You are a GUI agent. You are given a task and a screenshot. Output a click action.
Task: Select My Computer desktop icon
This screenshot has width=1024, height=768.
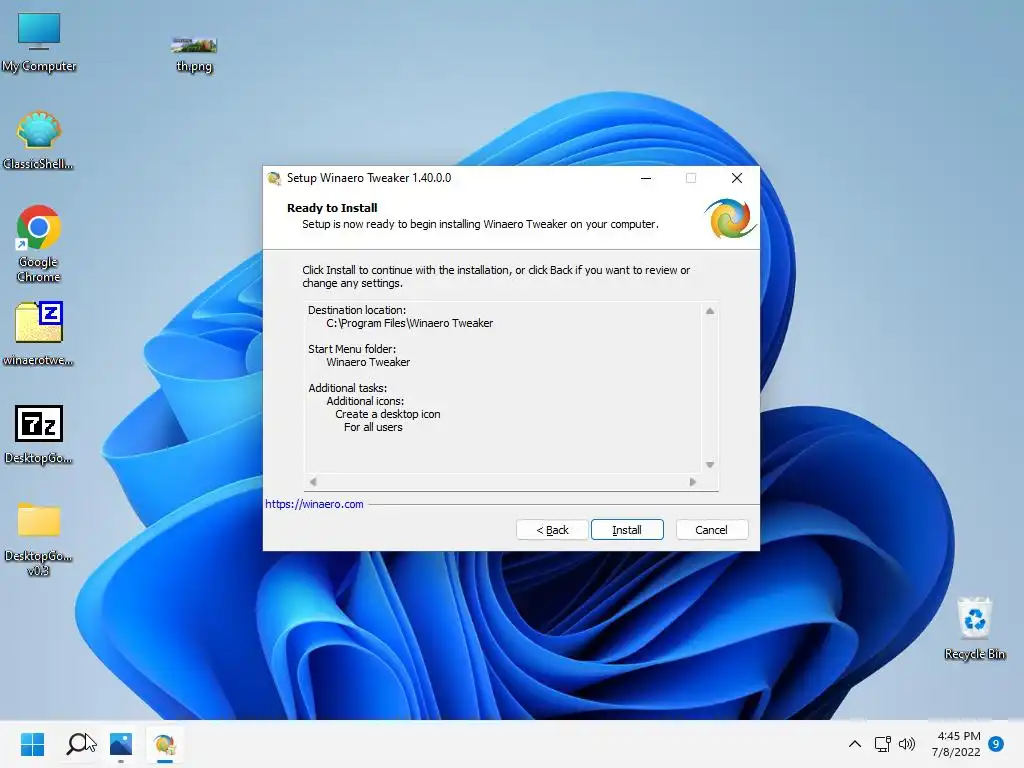pyautogui.click(x=39, y=42)
